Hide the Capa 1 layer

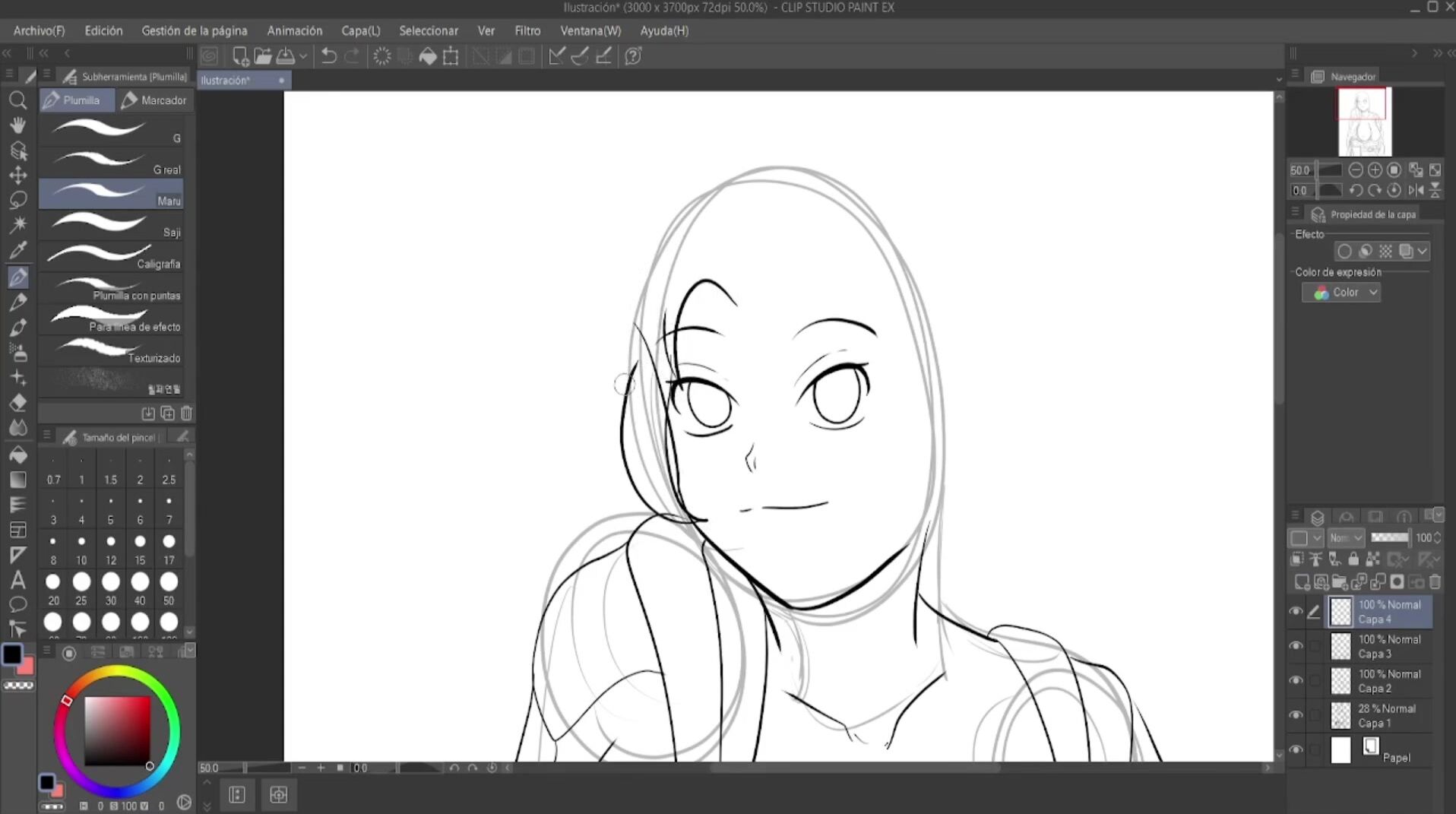(x=1296, y=715)
